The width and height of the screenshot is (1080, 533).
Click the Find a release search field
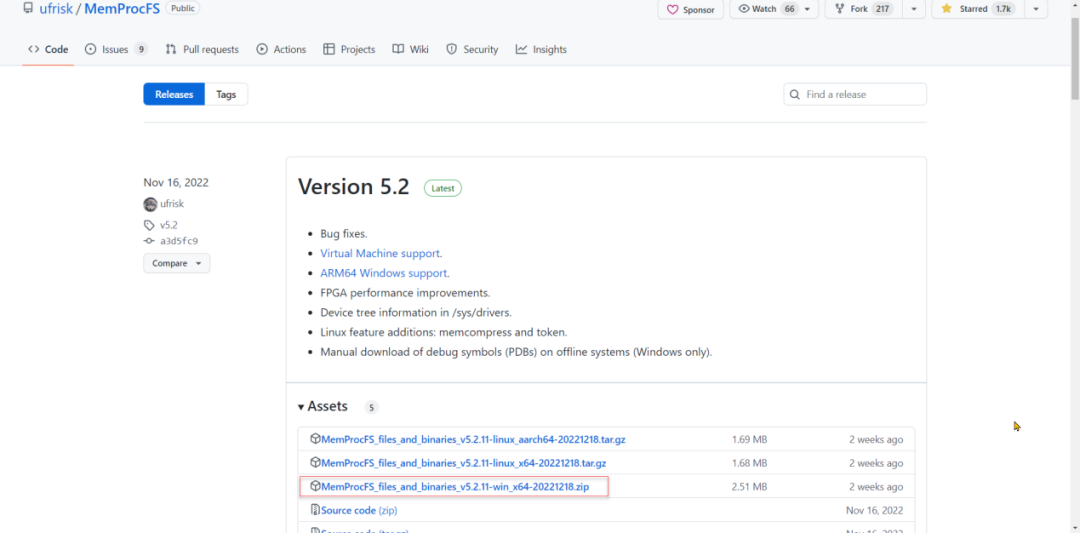pos(855,94)
